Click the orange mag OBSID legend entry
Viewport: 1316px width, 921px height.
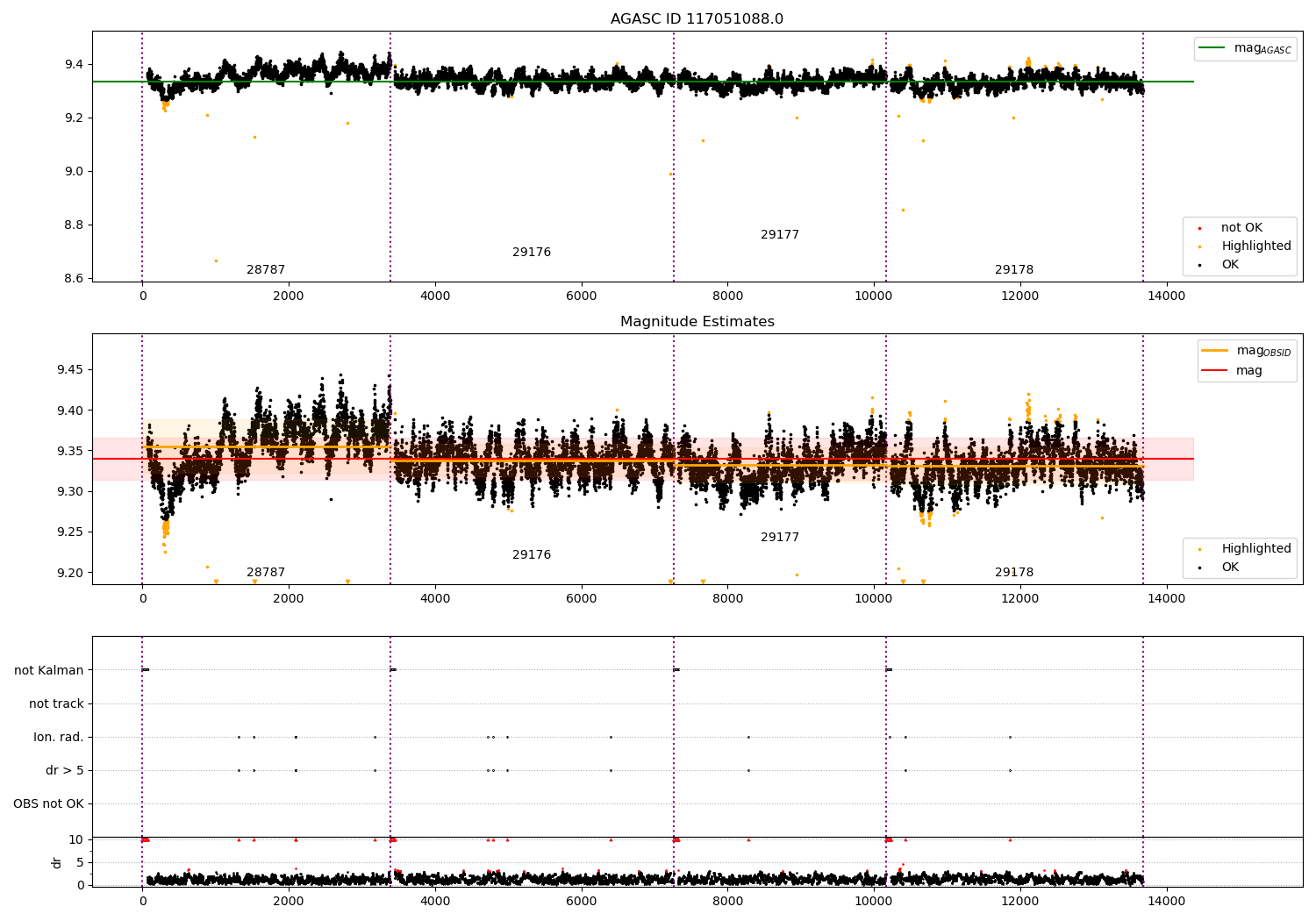coord(1247,351)
